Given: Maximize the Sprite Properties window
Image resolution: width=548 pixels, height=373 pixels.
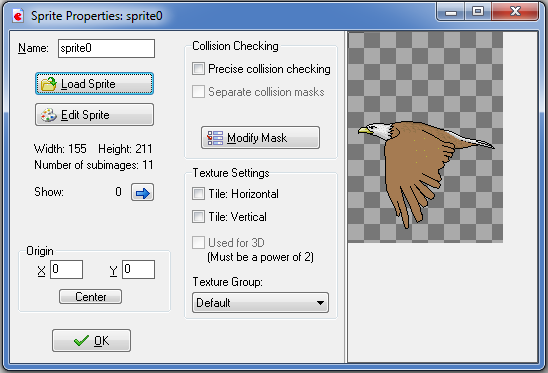Looking at the screenshot, I should pyautogui.click(x=478, y=12).
